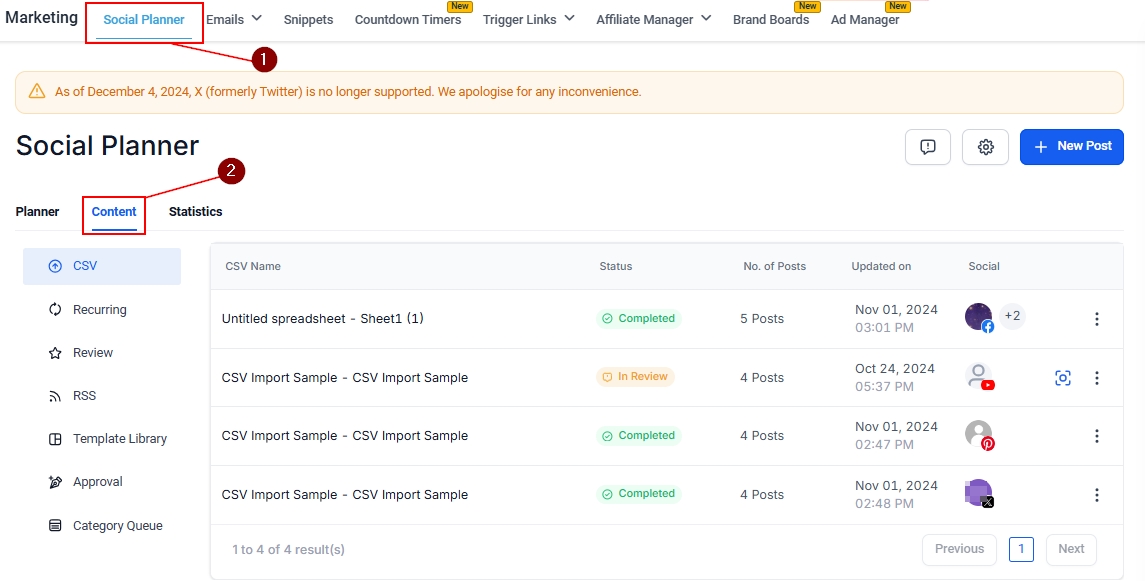1145x581 pixels.
Task: Show the +2 additional social accounts
Action: tap(1012, 317)
